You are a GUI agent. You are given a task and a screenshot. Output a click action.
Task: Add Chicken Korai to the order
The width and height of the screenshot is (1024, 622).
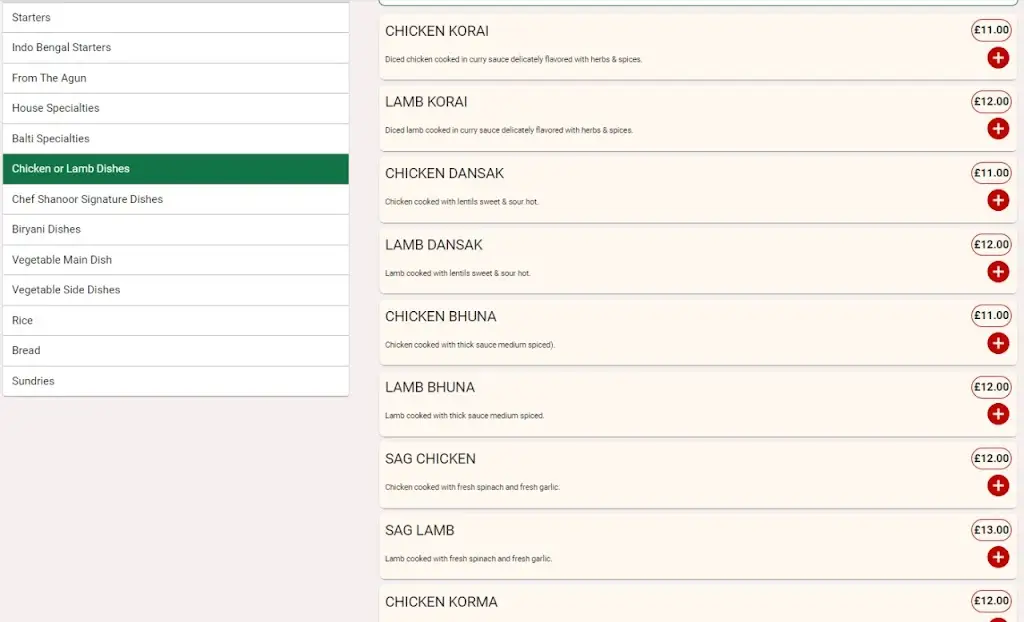pyautogui.click(x=997, y=58)
